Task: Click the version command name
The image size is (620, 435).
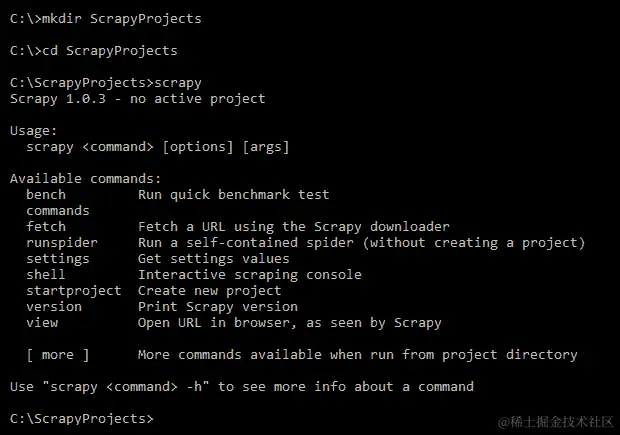Action: (54, 307)
